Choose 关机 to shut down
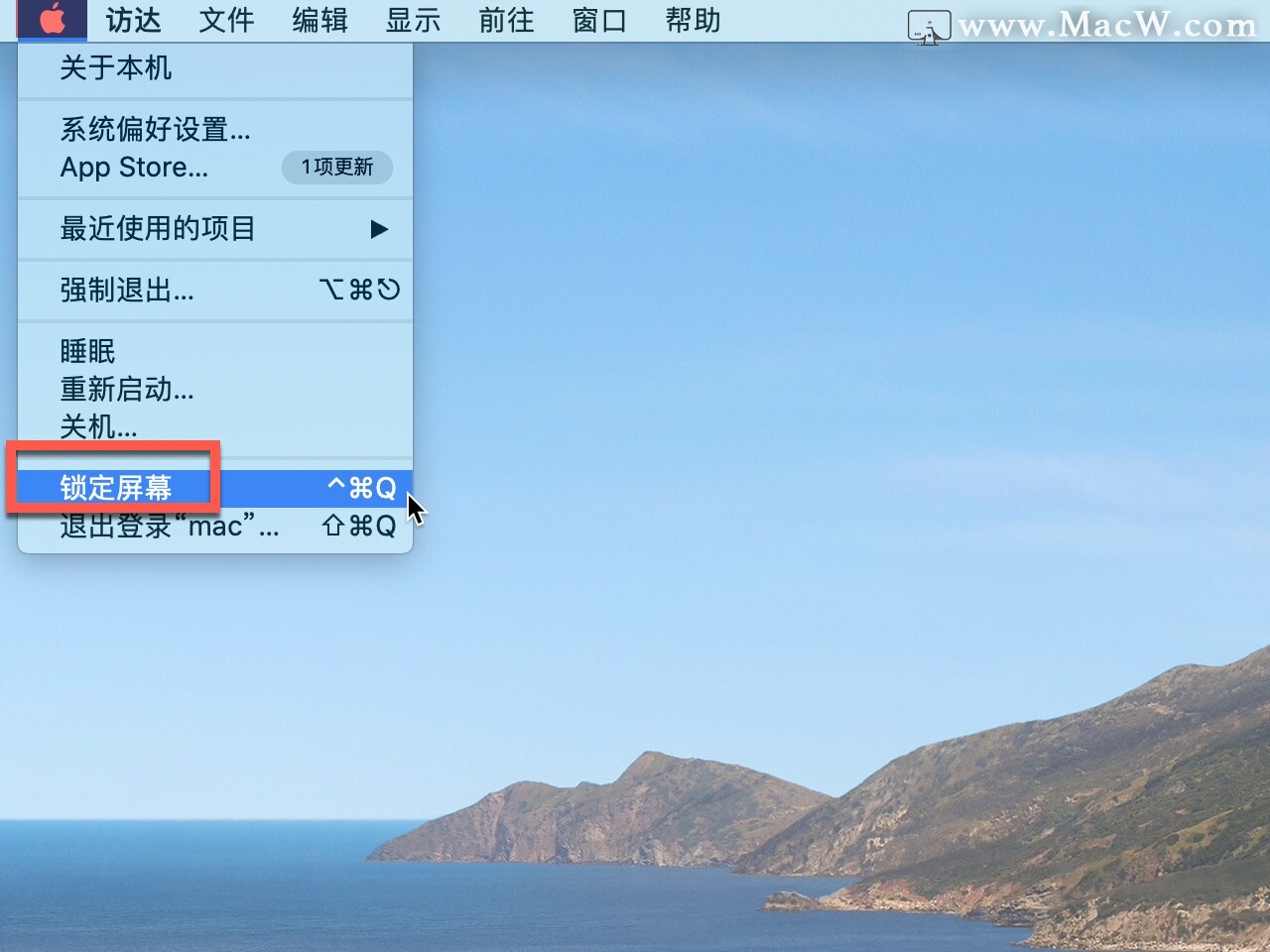Image resolution: width=1270 pixels, height=952 pixels. click(99, 427)
